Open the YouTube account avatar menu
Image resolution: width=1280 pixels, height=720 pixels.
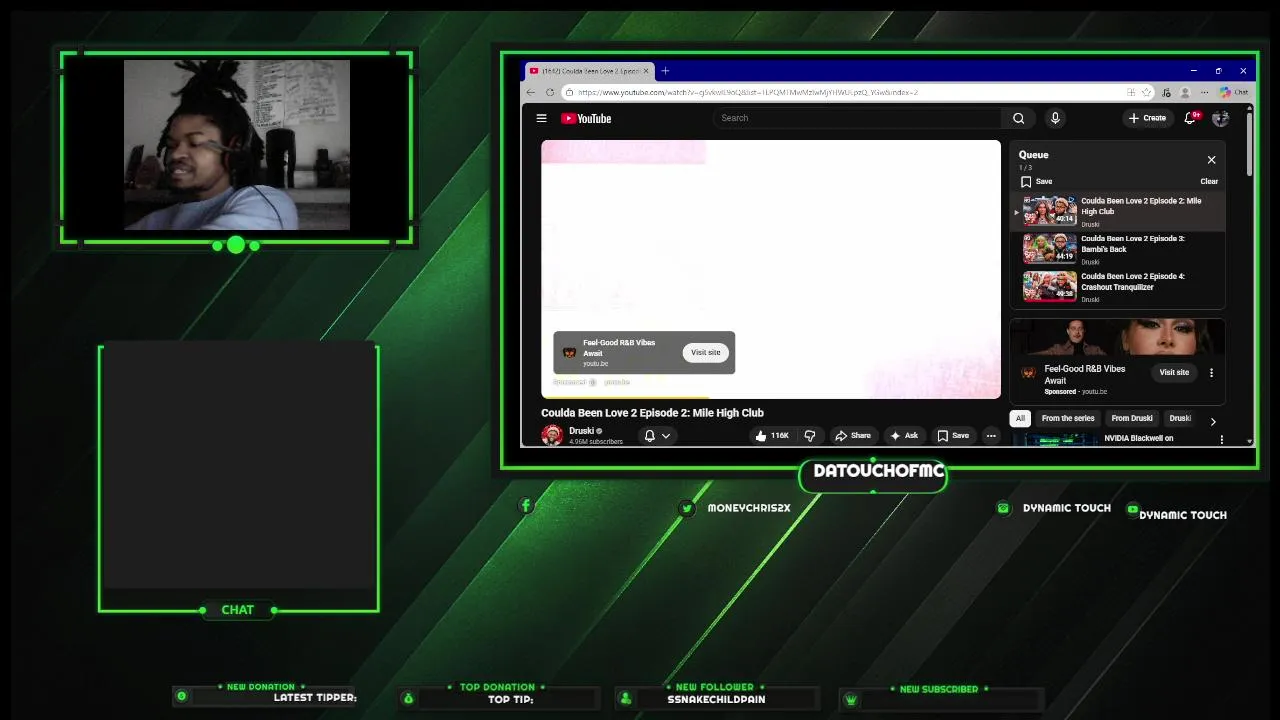pos(1220,118)
